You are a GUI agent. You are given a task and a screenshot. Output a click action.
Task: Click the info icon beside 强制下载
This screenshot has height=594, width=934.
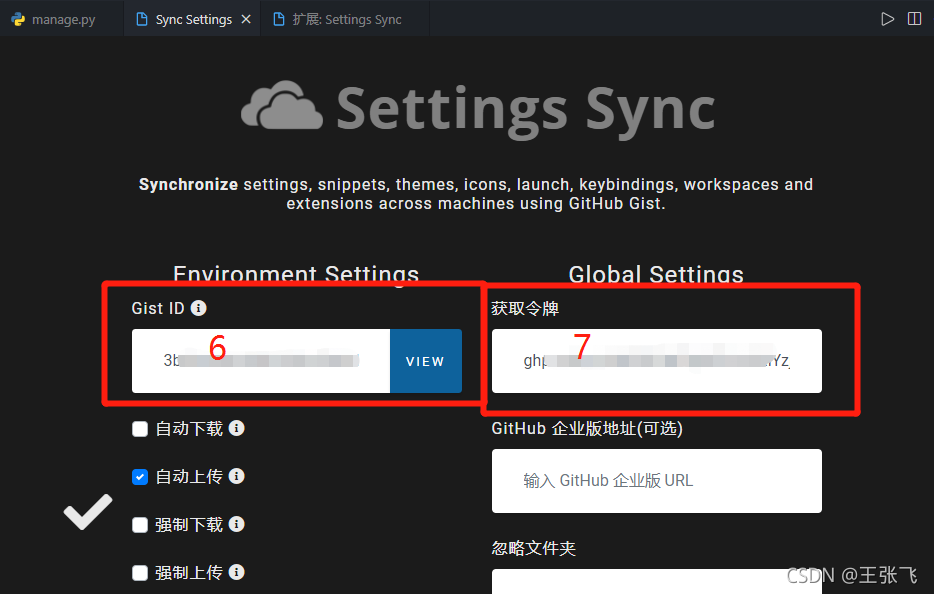[237, 524]
